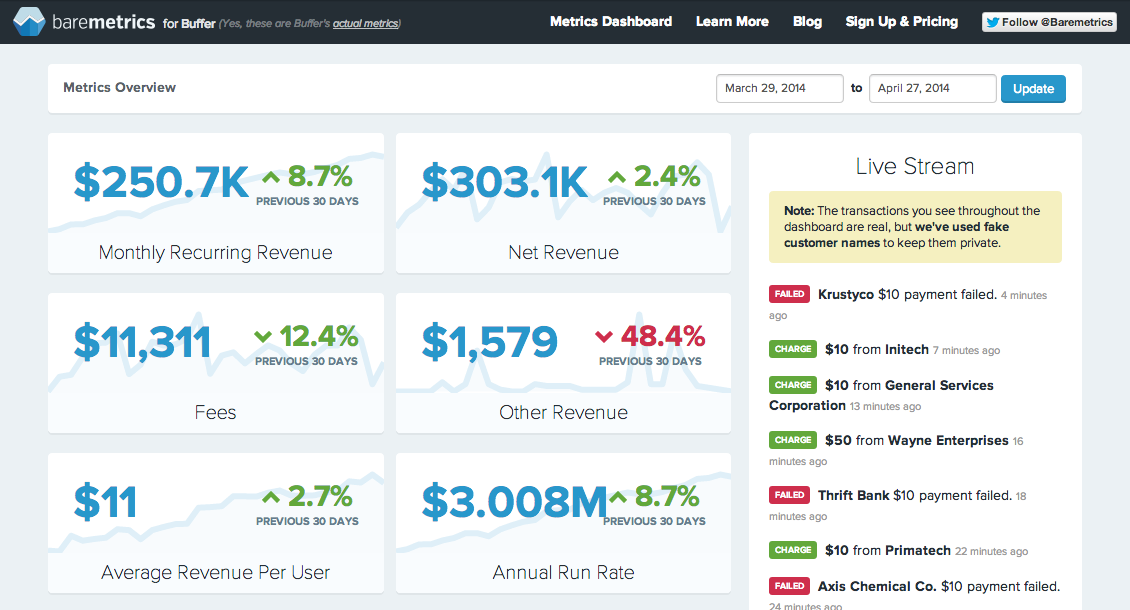Click the red down arrow beside 48.4%
This screenshot has width=1130, height=610.
click(604, 336)
